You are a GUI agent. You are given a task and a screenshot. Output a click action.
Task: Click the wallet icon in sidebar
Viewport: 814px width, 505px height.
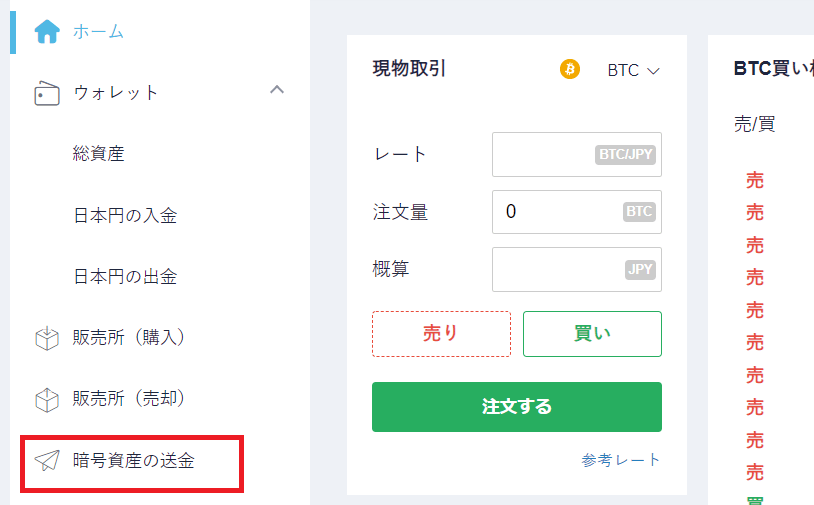point(47,93)
